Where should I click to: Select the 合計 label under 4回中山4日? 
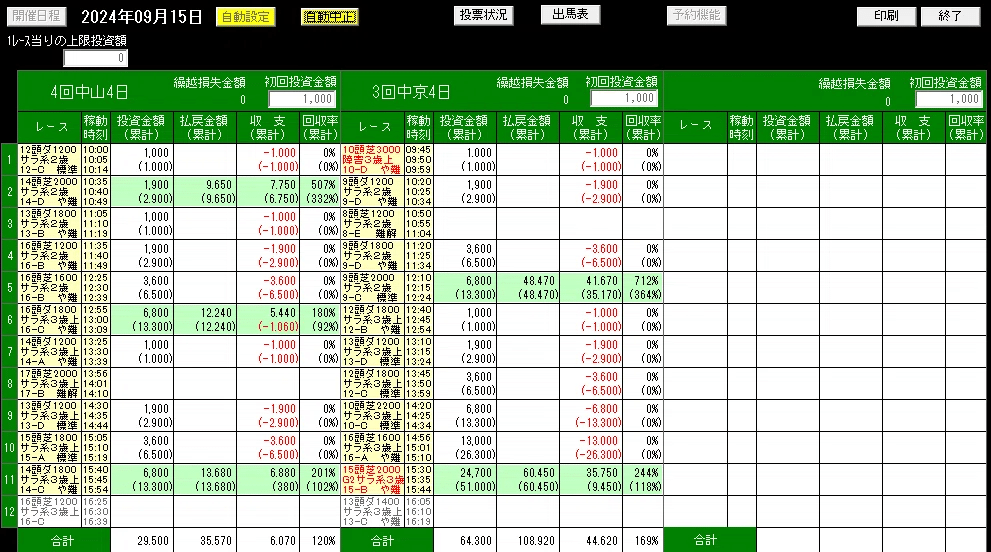[x=63, y=541]
